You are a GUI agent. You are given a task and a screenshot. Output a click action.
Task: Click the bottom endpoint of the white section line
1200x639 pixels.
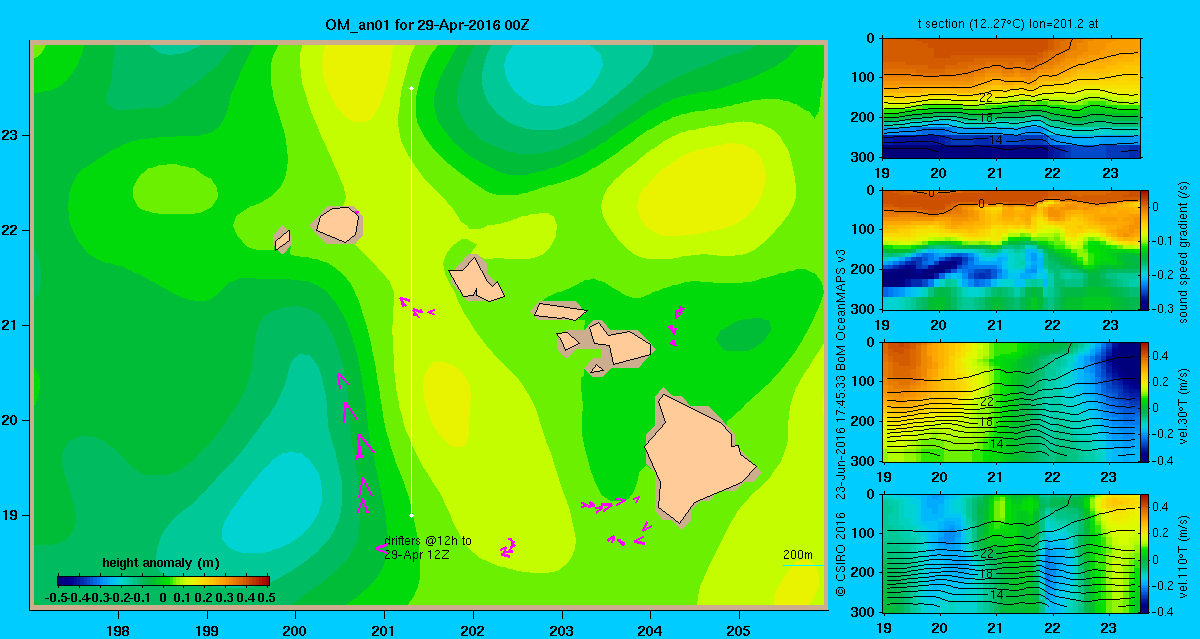click(x=412, y=515)
